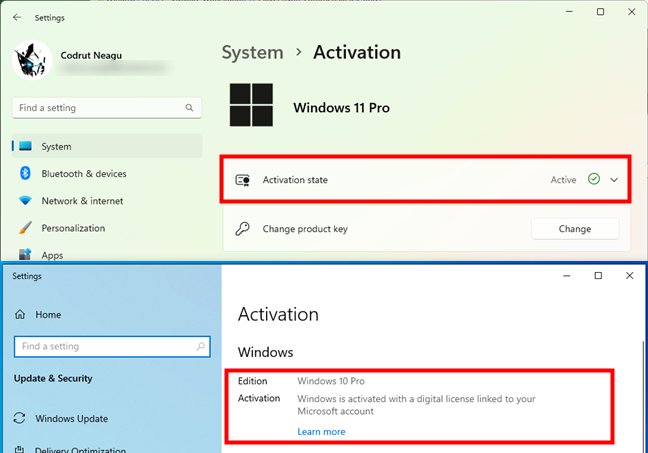Click the Windows 10 Pro edition text

point(331,381)
